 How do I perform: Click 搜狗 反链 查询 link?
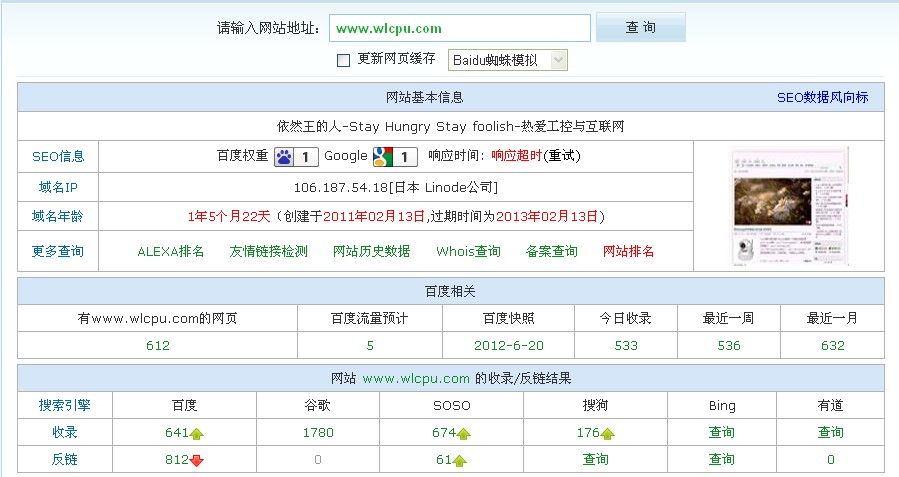point(596,460)
